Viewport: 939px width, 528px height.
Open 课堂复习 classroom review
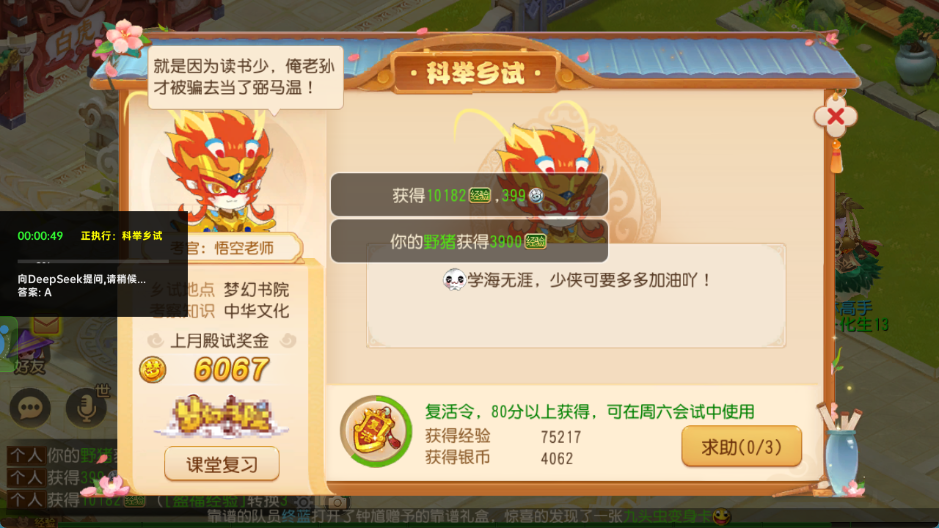click(222, 464)
